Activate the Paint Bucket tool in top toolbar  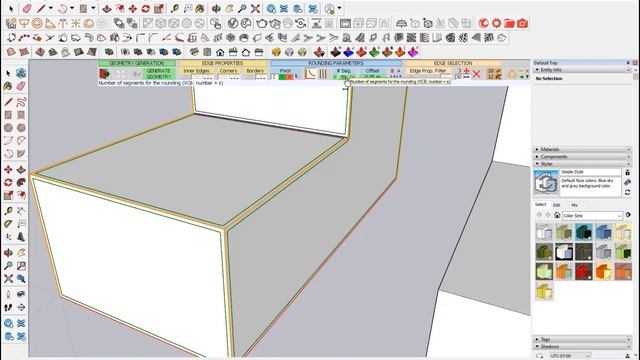pyautogui.click(x=200, y=8)
